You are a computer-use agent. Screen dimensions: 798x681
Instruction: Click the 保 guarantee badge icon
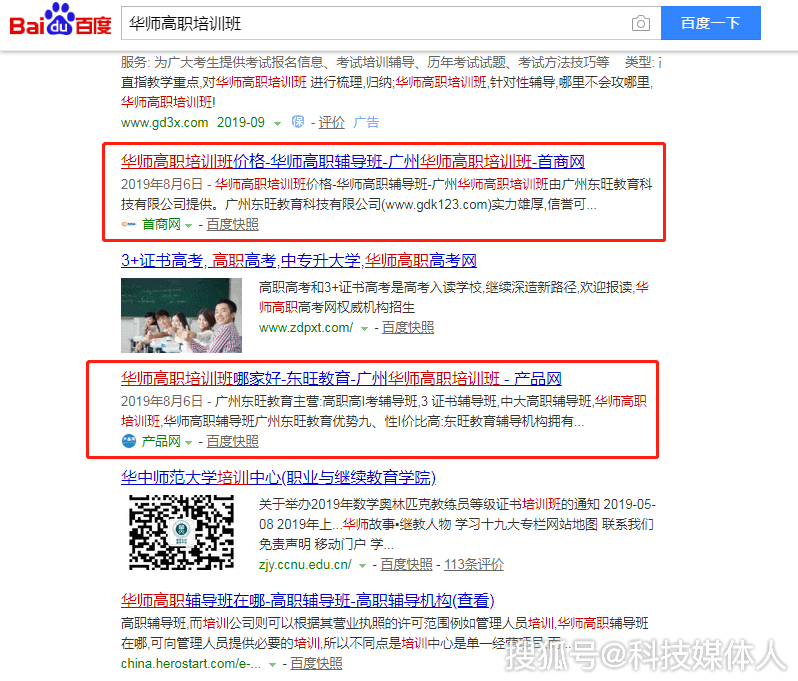(x=298, y=122)
